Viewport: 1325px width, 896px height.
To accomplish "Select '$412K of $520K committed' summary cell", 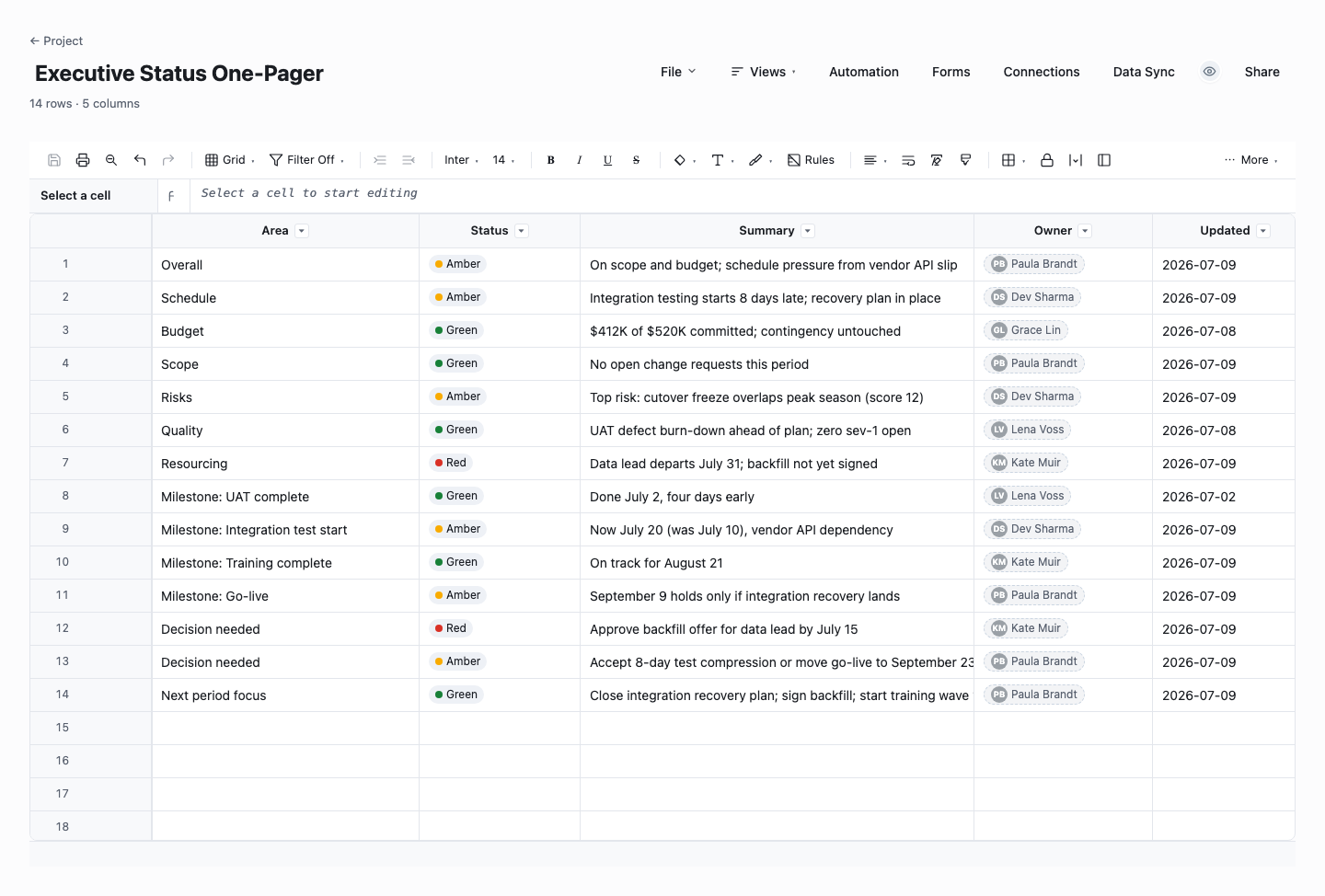I will 777,331.
